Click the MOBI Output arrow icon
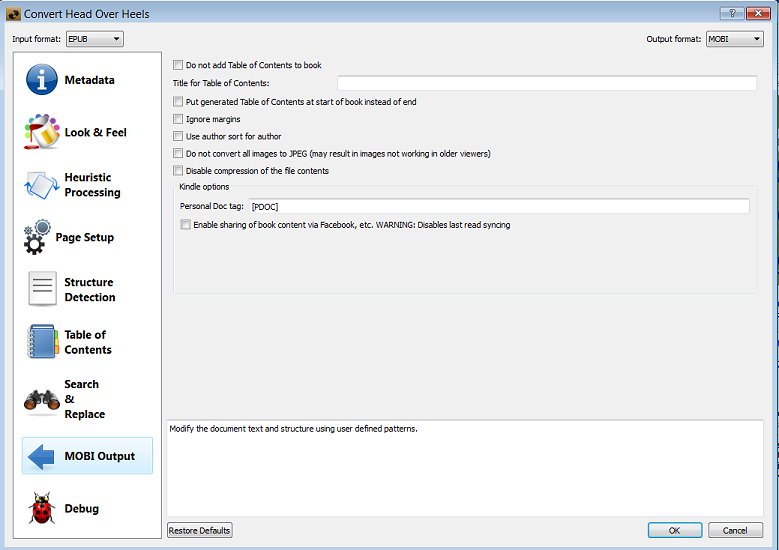Image resolution: width=779 pixels, height=550 pixels. [x=42, y=457]
